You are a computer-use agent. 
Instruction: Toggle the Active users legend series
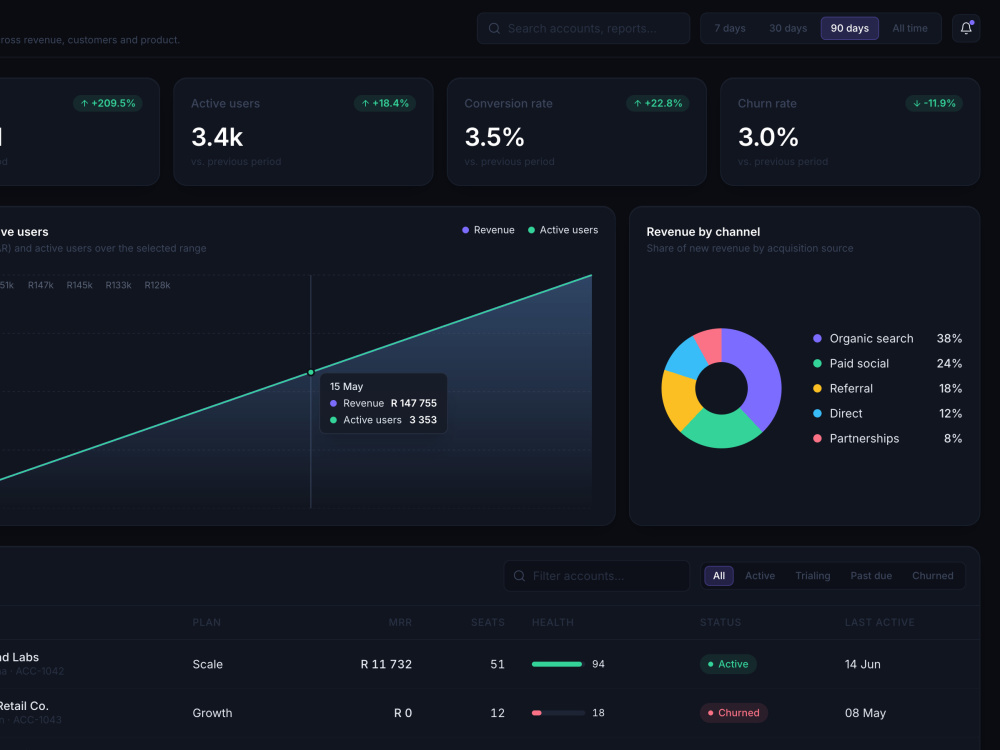pyautogui.click(x=562, y=230)
